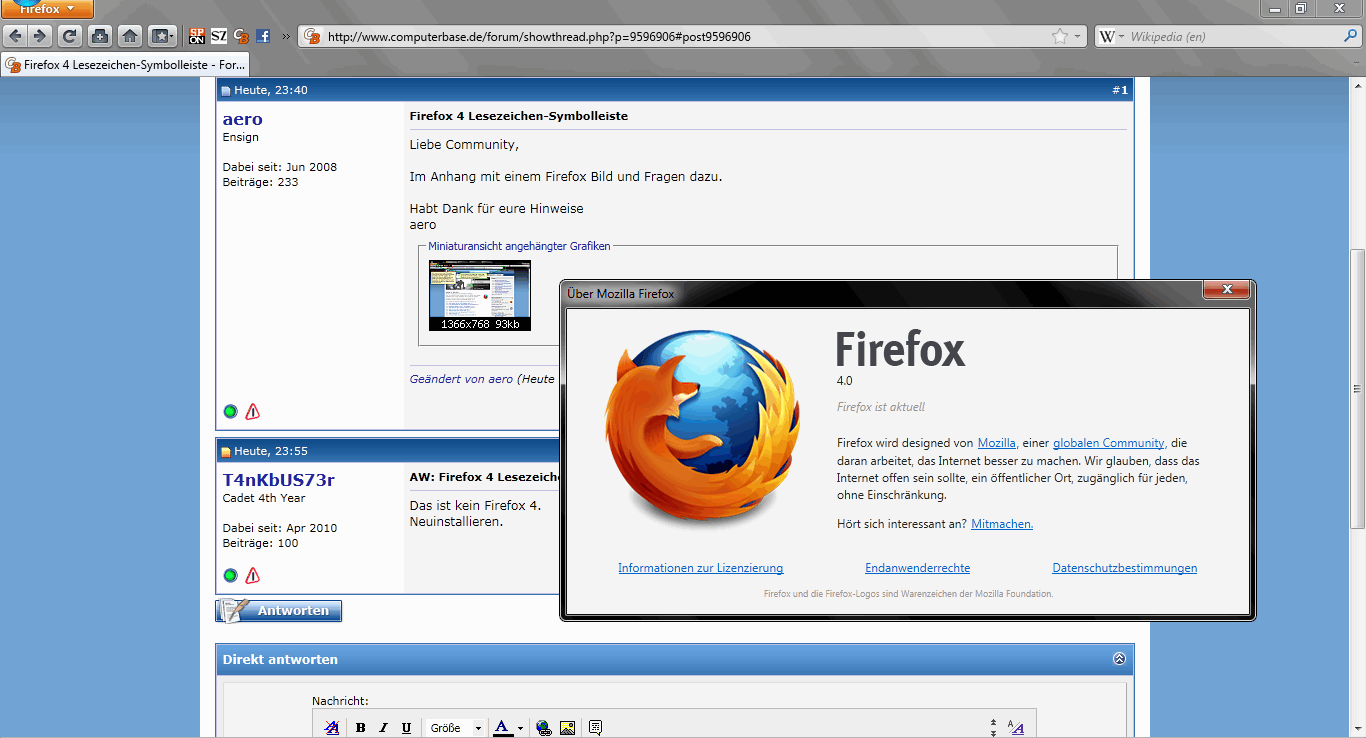Insert an image into the message

point(567,728)
